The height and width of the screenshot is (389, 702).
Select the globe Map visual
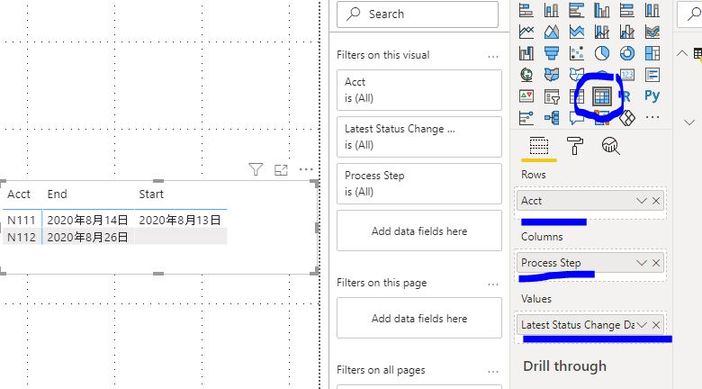click(526, 74)
